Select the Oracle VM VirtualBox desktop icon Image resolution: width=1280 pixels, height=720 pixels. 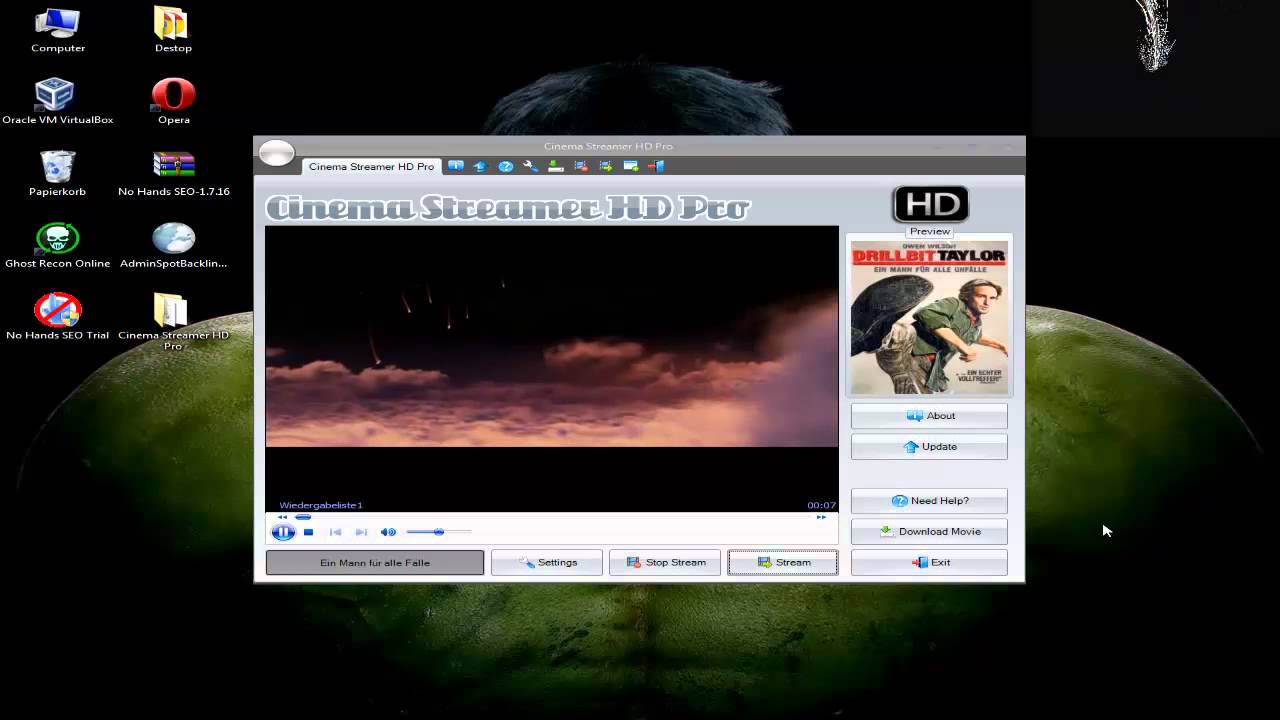58,101
